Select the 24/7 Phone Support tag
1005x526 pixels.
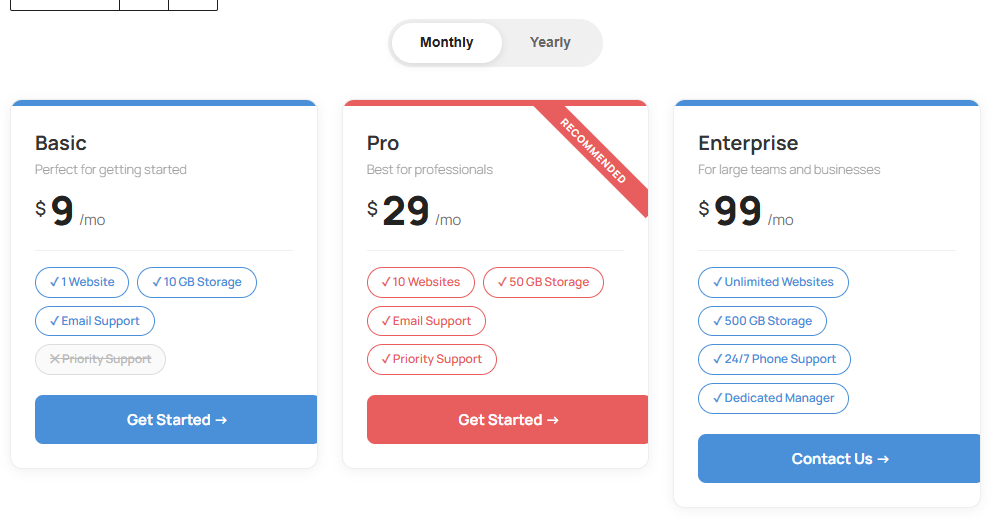(774, 360)
